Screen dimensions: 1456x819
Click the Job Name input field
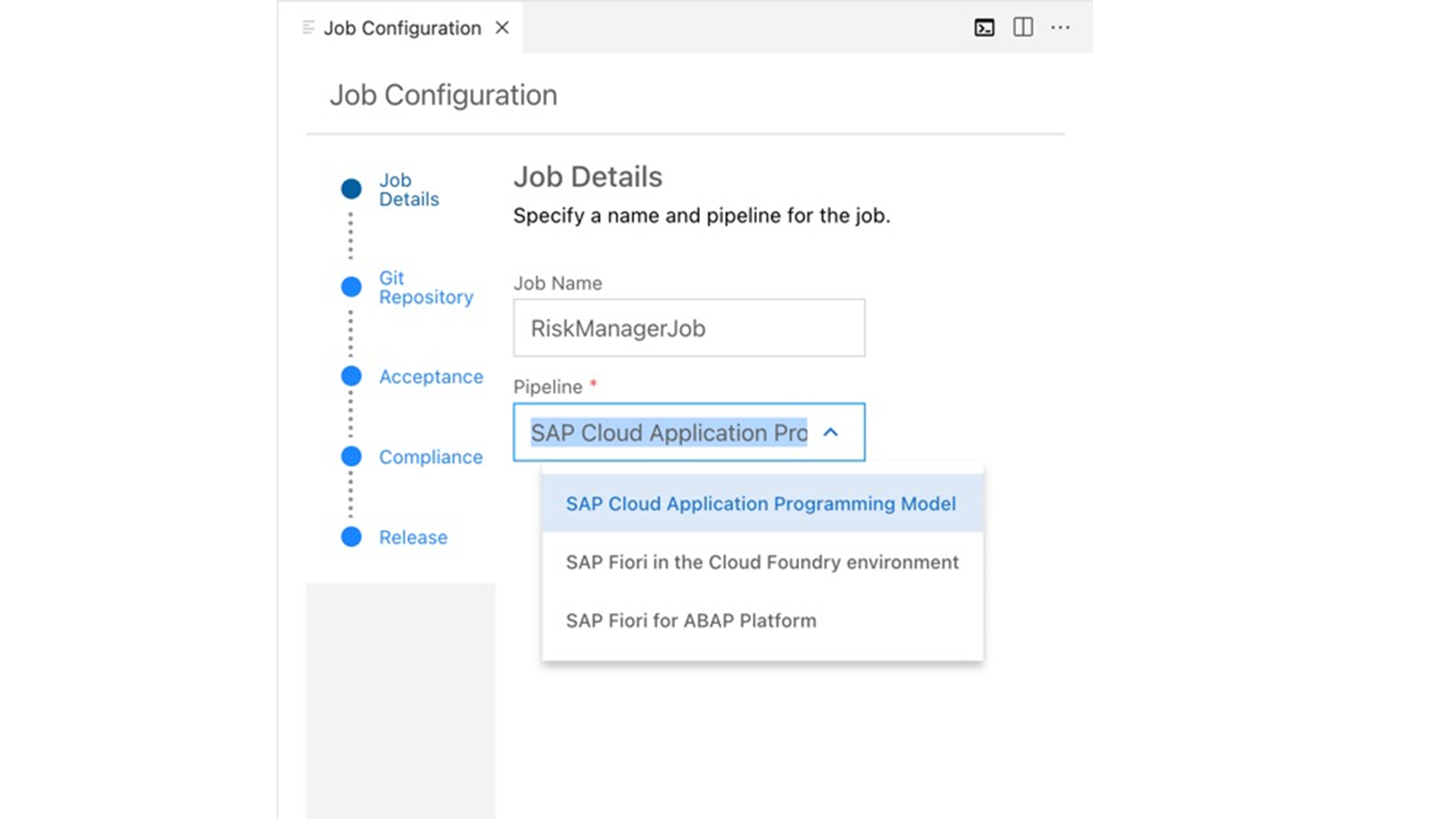689,328
